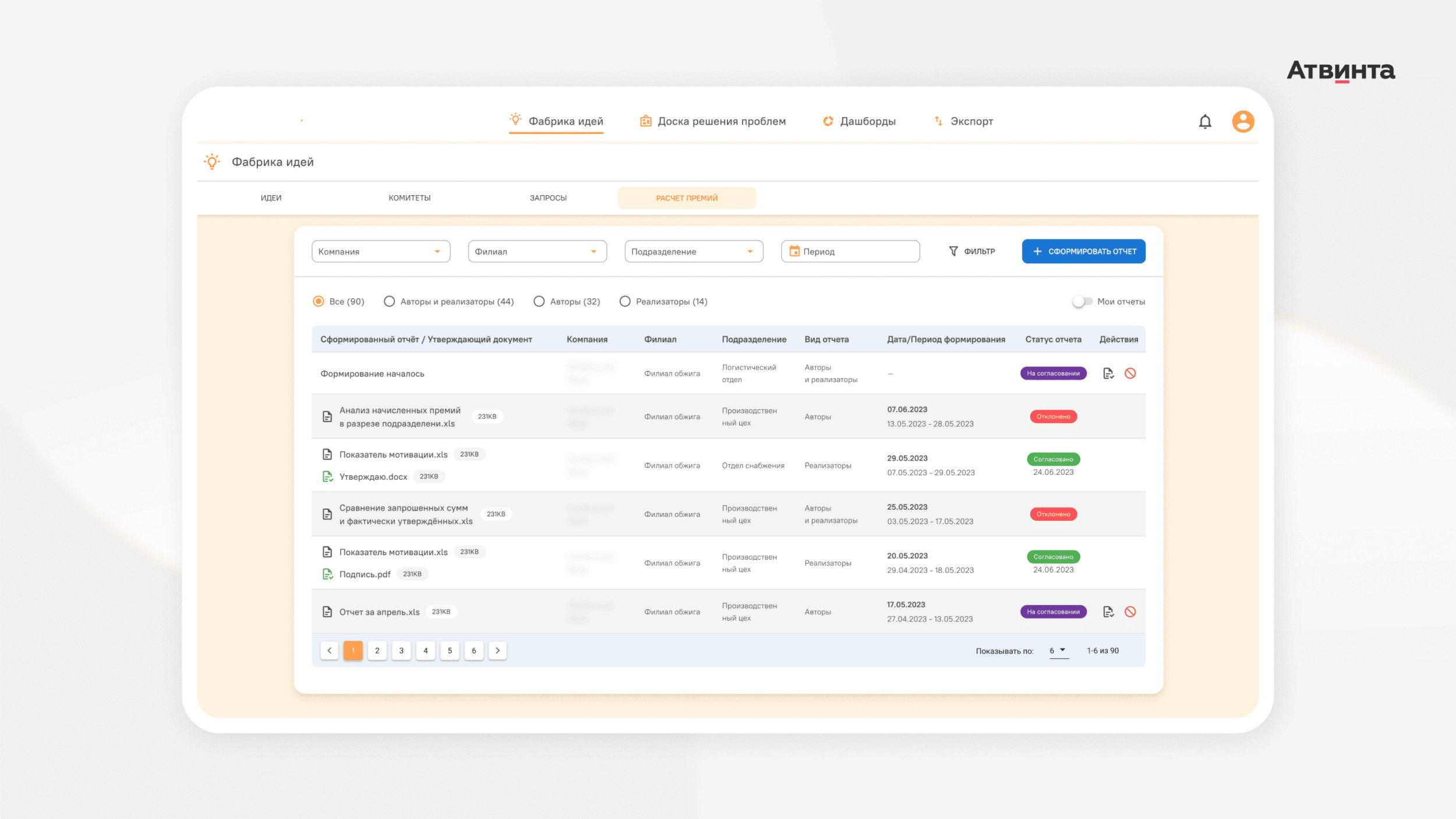Image resolution: width=1456 pixels, height=819 pixels.
Task: Open the Подразделение dropdown
Action: [693, 251]
